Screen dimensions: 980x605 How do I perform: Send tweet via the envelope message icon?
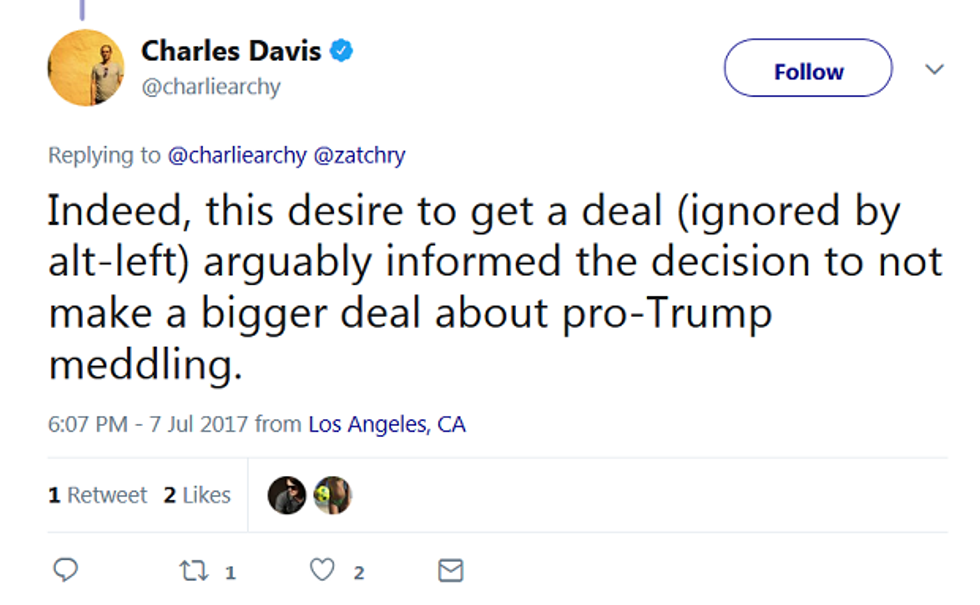[451, 571]
